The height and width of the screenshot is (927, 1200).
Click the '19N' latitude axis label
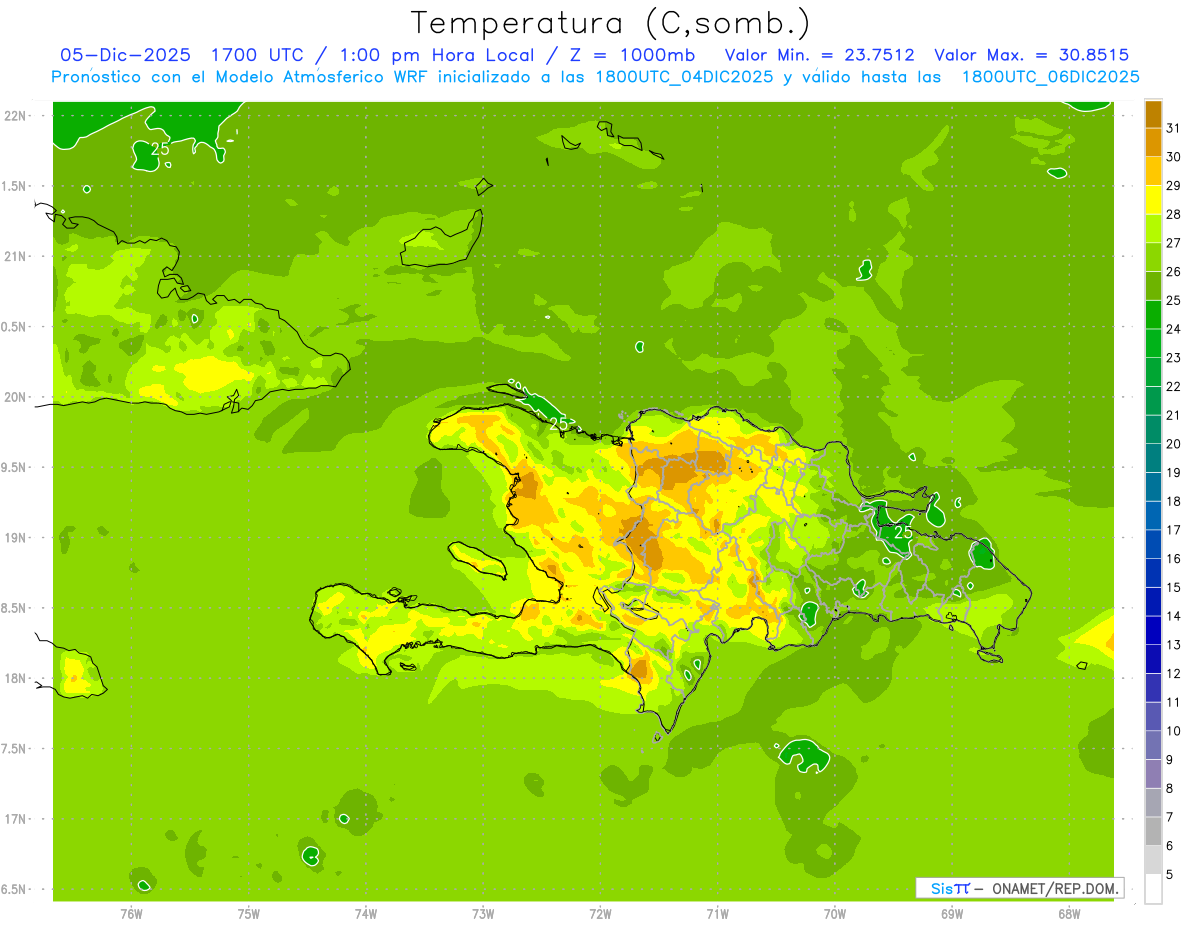click(15, 538)
